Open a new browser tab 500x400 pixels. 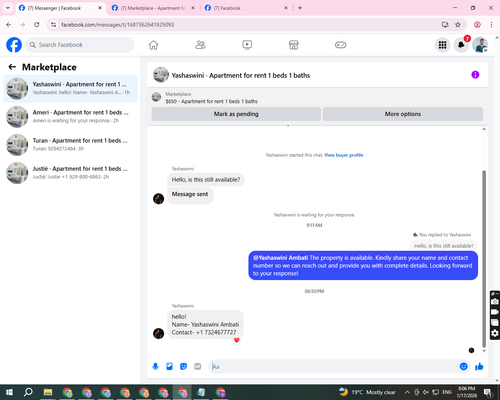coord(300,8)
